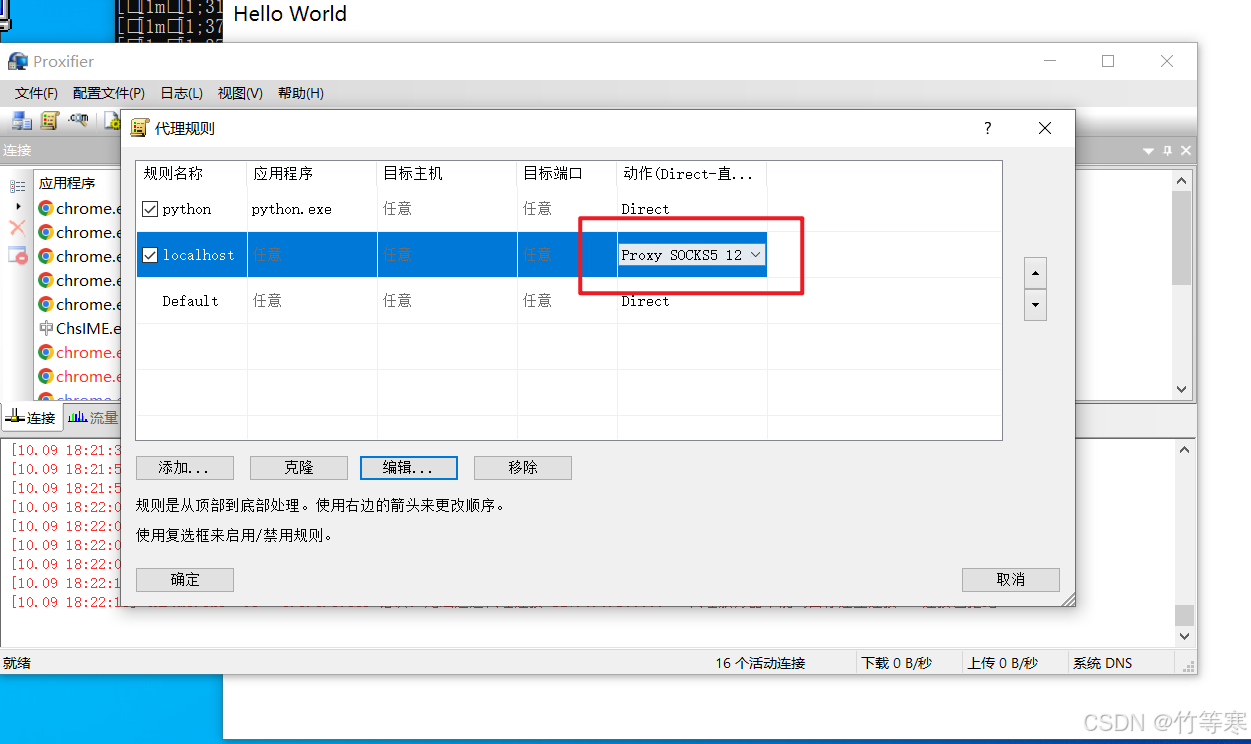The height and width of the screenshot is (744, 1251).
Task: Move rule down with the down arrow button
Action: 1035,305
